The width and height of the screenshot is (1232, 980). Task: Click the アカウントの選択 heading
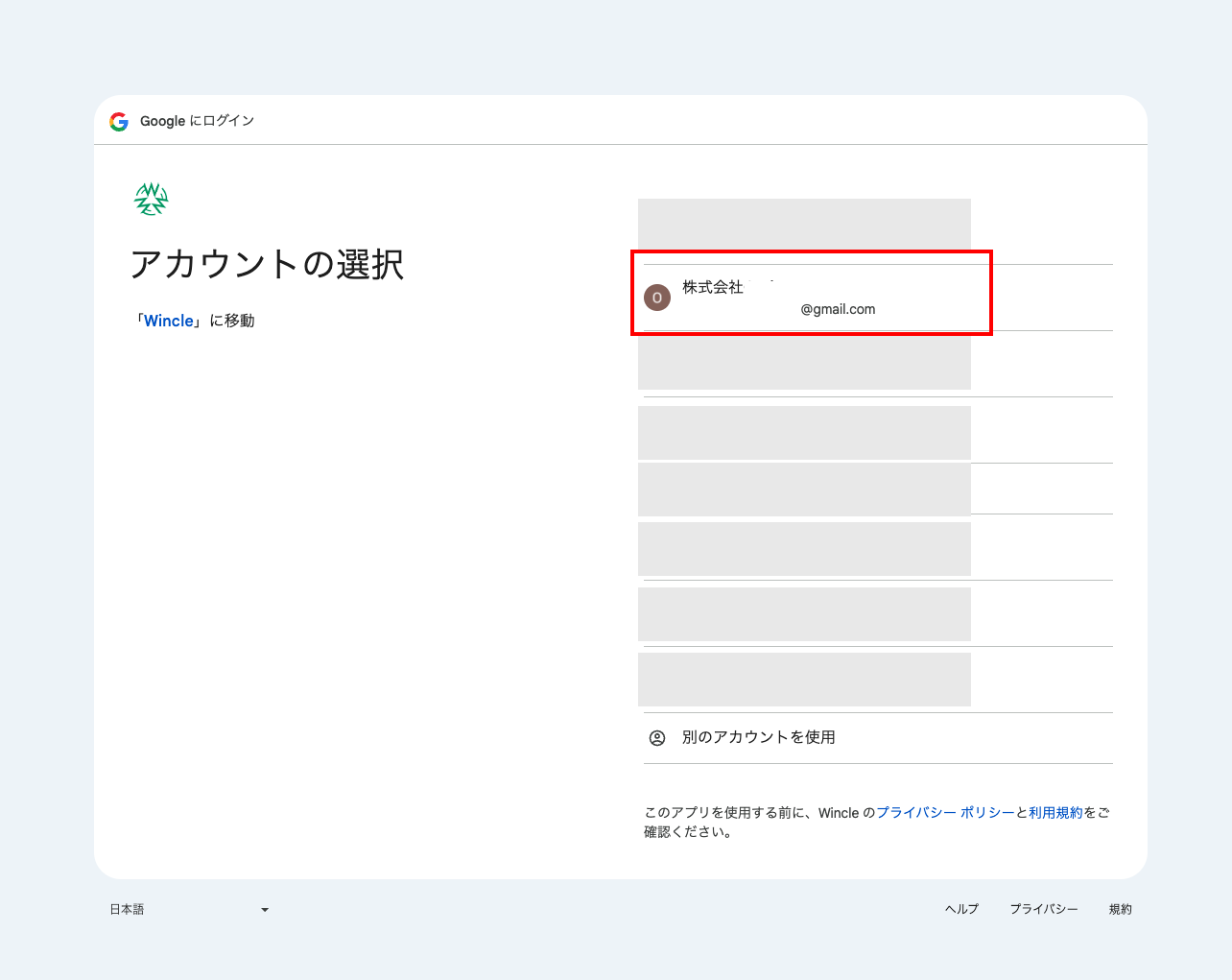click(267, 264)
